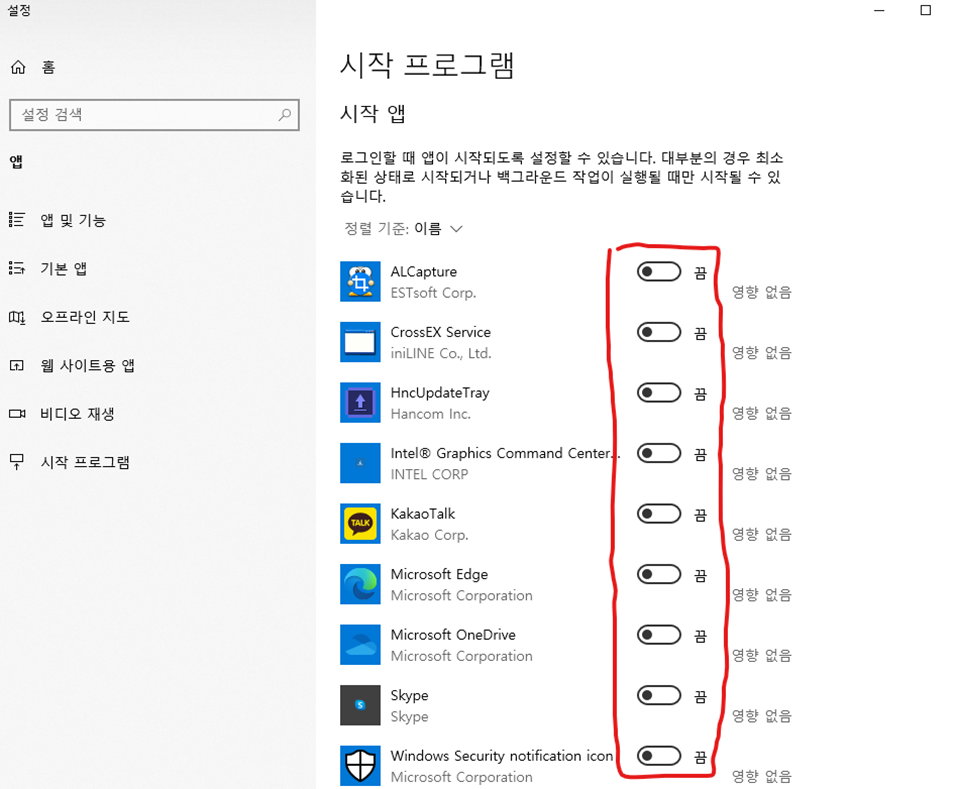Go to 홈 in the sidebar
Screen dimensions: 954x789
pyautogui.click(x=49, y=67)
